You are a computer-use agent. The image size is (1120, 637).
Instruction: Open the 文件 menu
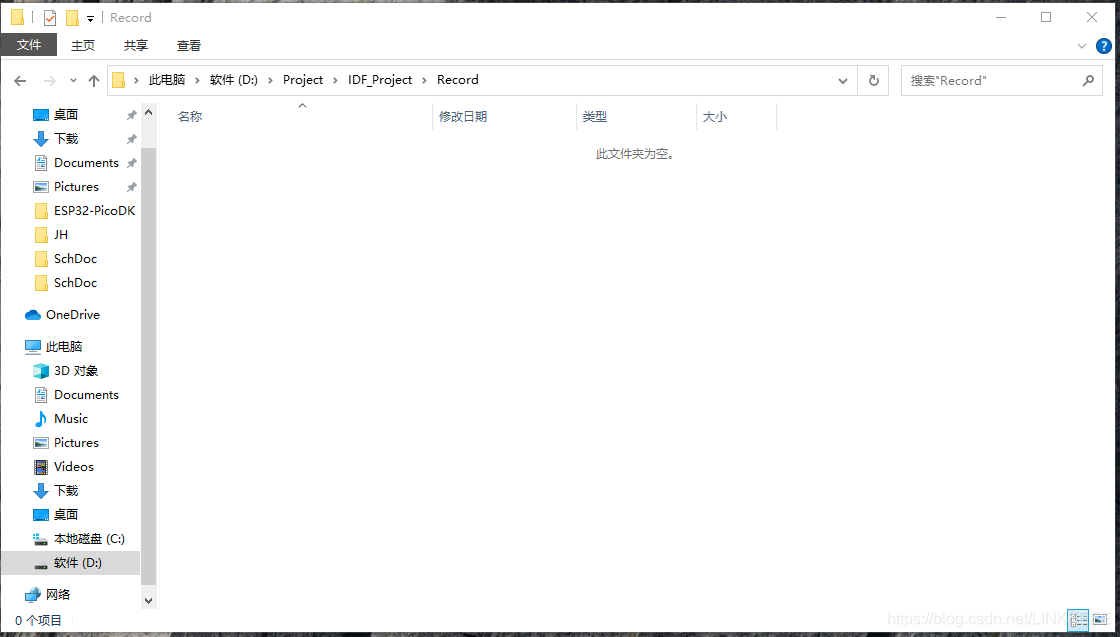29,45
